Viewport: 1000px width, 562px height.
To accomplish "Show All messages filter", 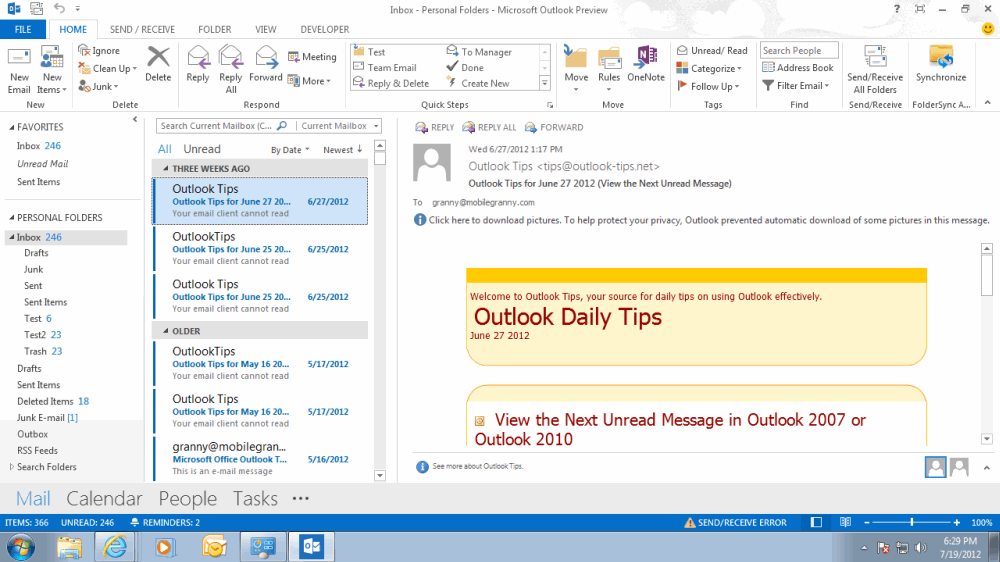I will [x=165, y=149].
